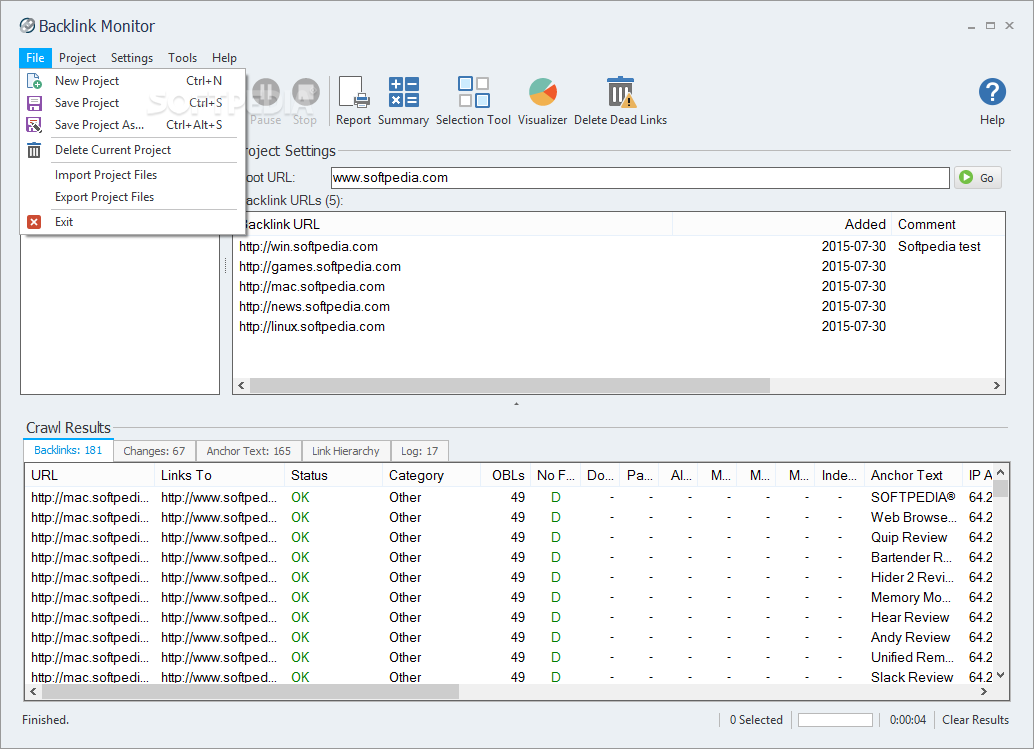This screenshot has width=1034, height=749.
Task: Exit the application via File menu
Action: 64,222
